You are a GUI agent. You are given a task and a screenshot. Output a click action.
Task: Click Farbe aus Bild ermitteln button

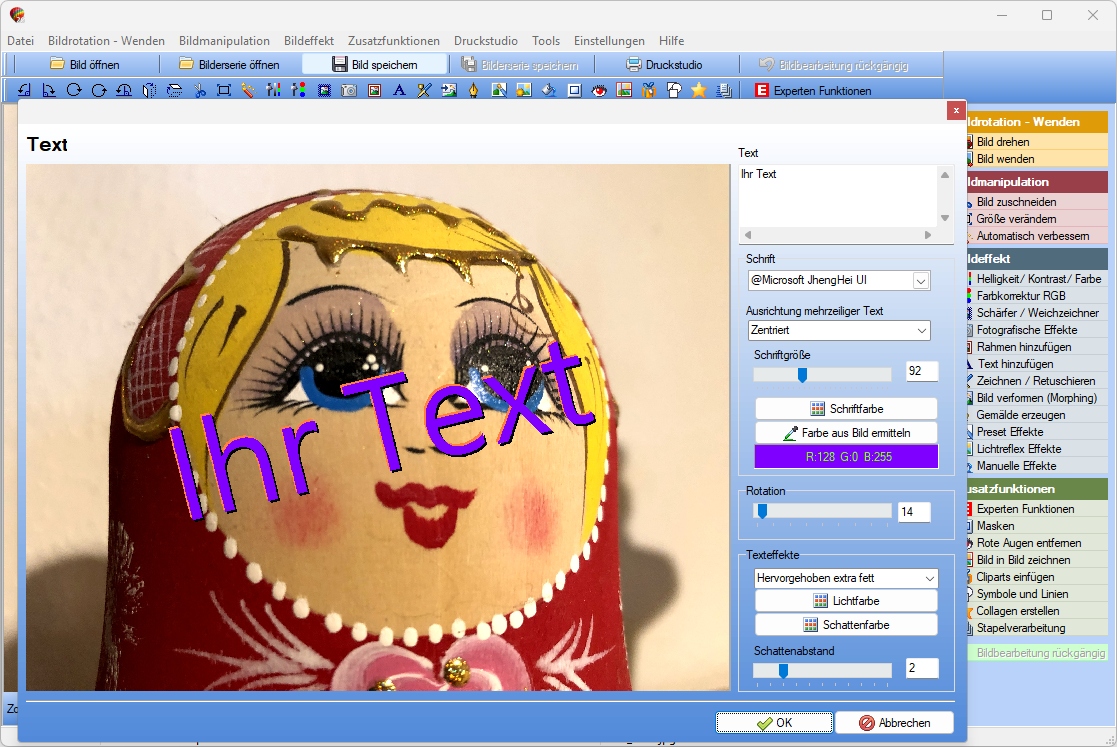846,433
